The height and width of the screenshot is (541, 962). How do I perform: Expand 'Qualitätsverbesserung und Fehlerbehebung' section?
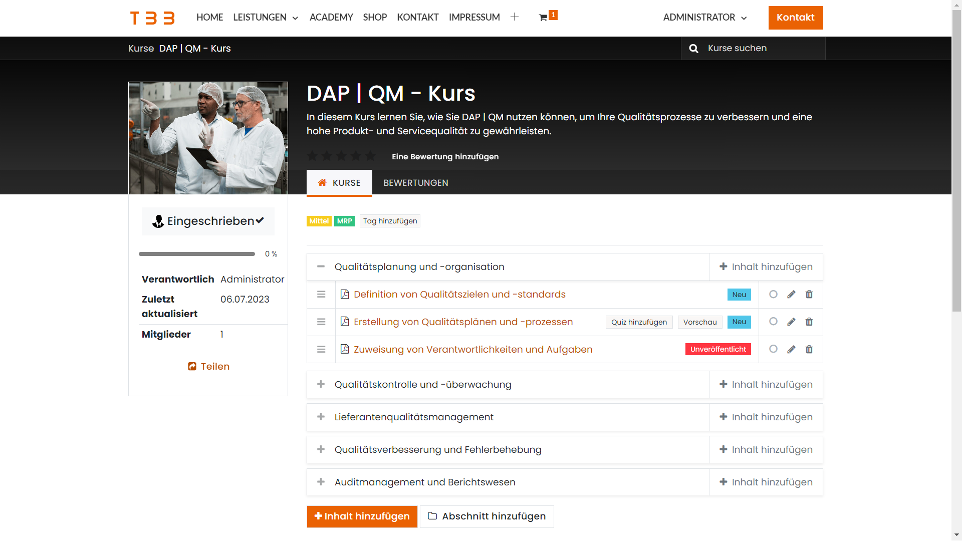(321, 450)
